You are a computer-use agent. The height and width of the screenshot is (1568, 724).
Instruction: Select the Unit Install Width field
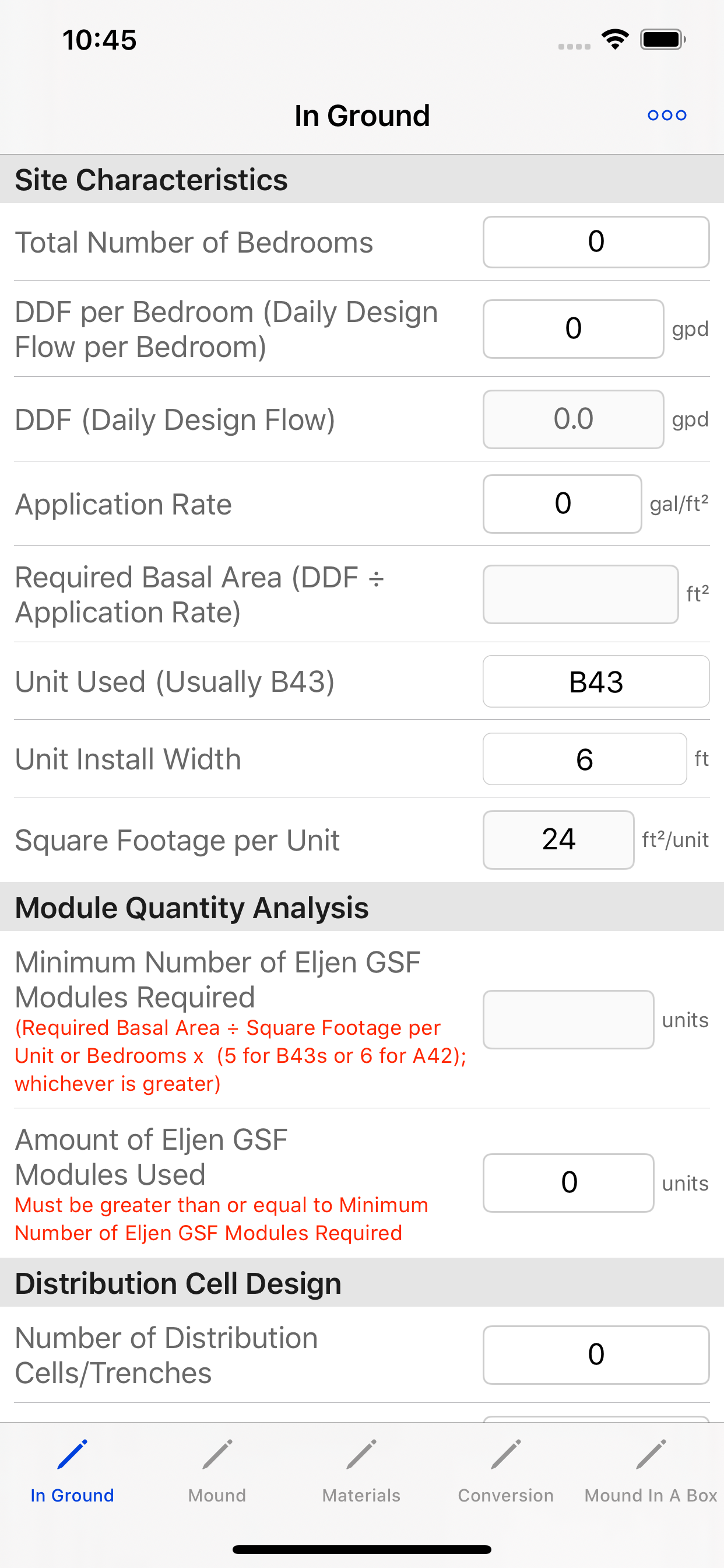[585, 759]
